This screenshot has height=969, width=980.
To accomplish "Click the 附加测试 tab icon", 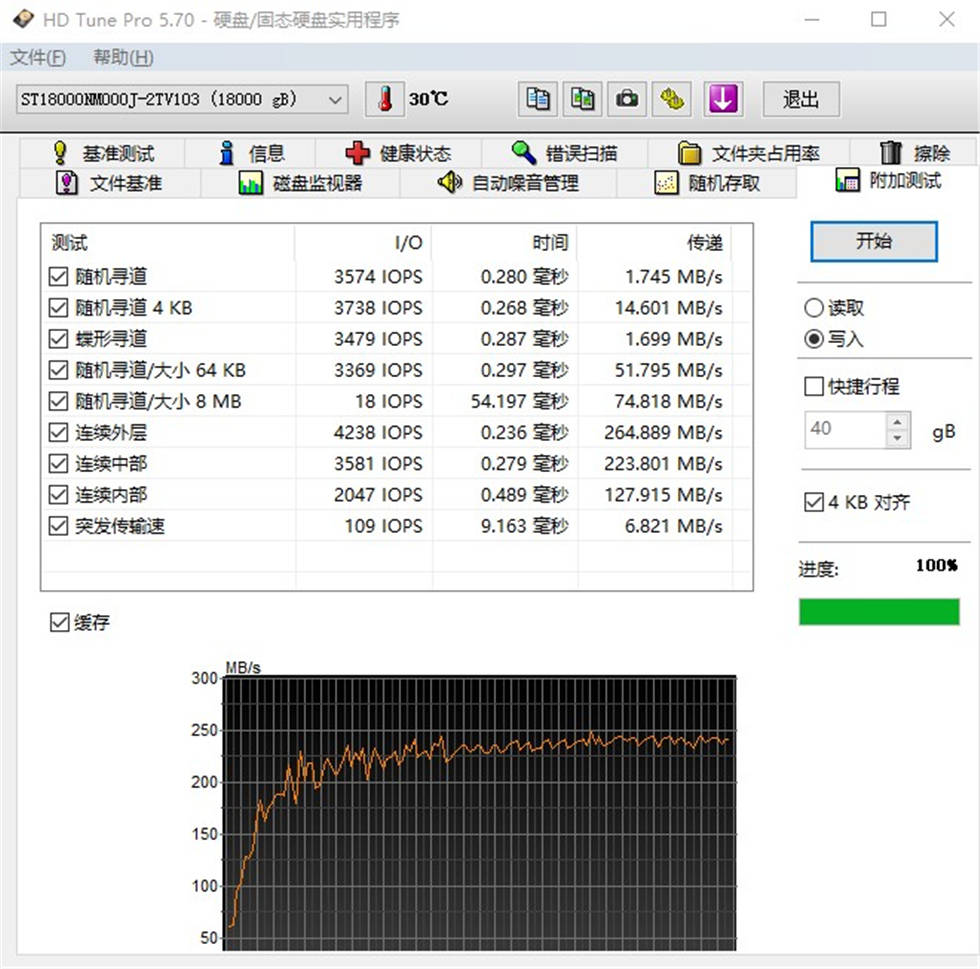I will tap(848, 180).
